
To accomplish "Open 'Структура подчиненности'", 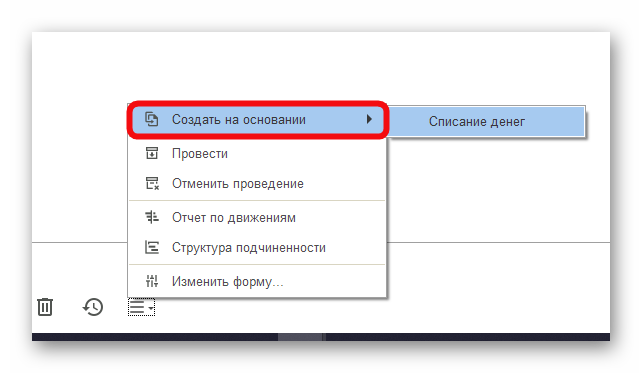I will (257, 247).
